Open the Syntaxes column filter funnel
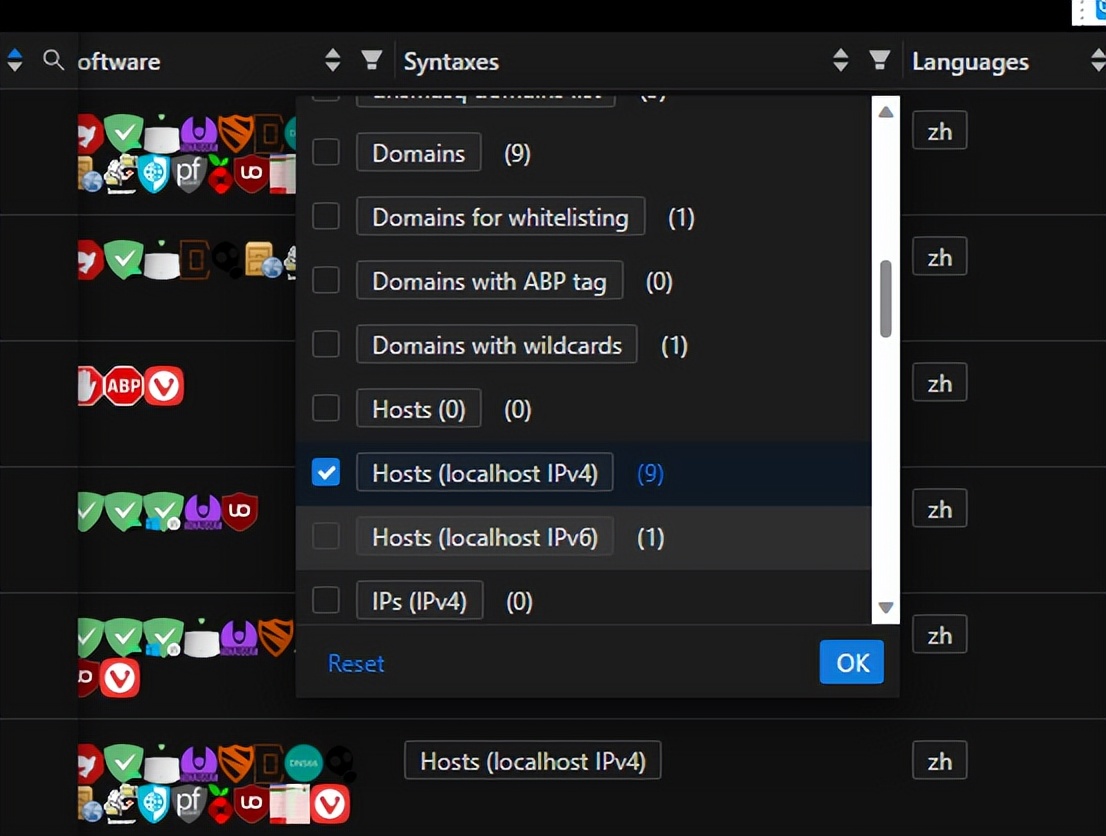 click(880, 61)
